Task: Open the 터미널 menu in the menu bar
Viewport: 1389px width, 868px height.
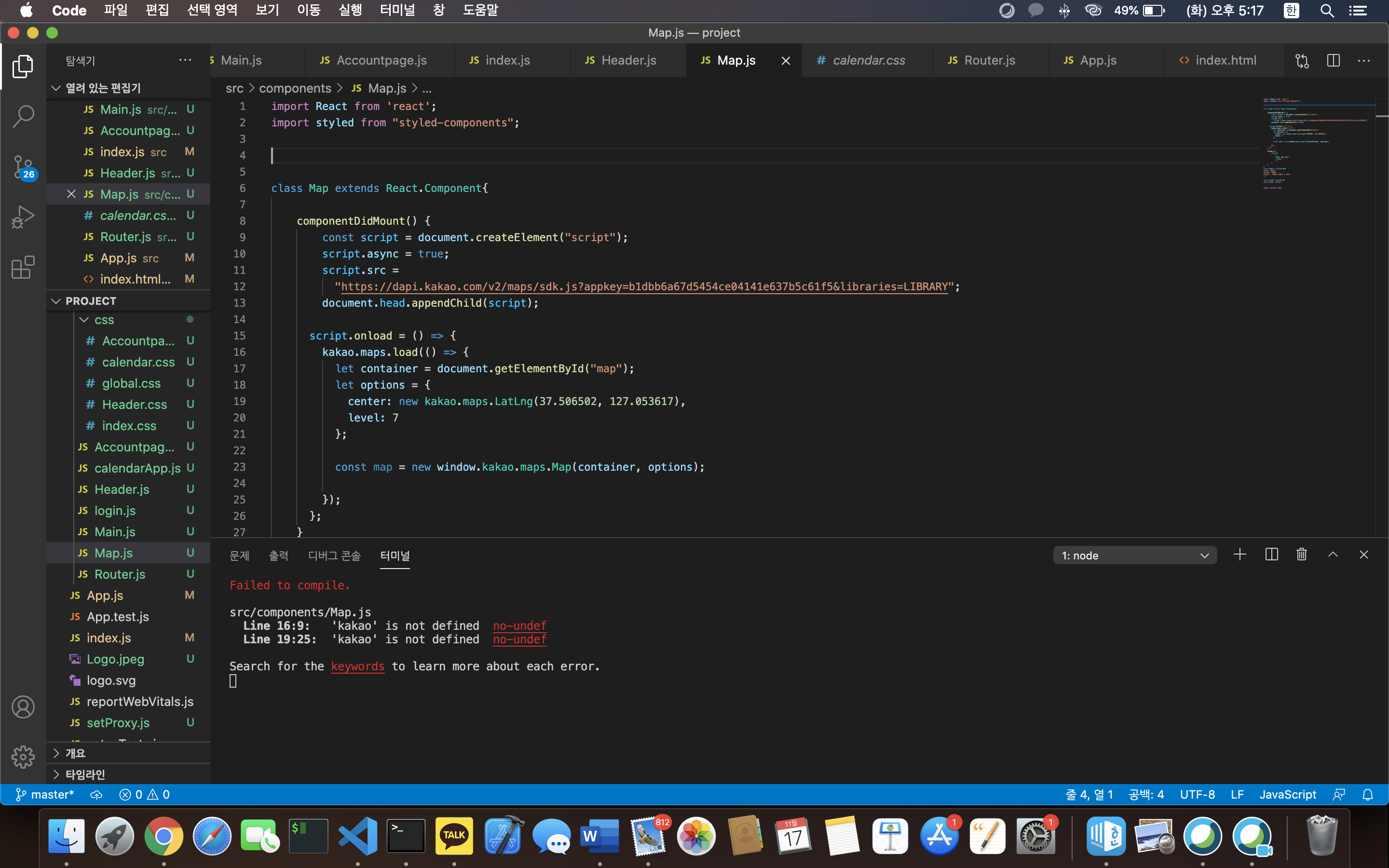Action: (397, 10)
